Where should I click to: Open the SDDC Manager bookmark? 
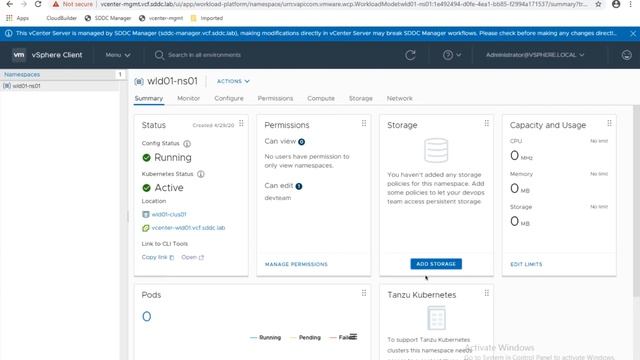(108, 18)
